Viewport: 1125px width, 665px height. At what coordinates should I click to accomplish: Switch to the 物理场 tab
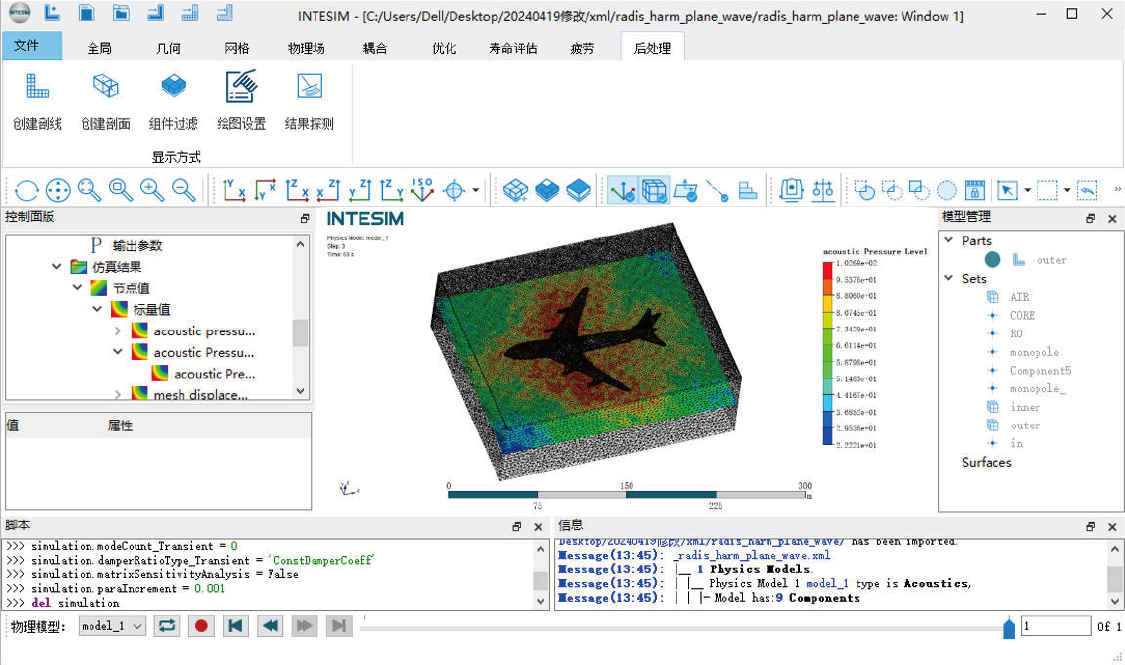[306, 48]
